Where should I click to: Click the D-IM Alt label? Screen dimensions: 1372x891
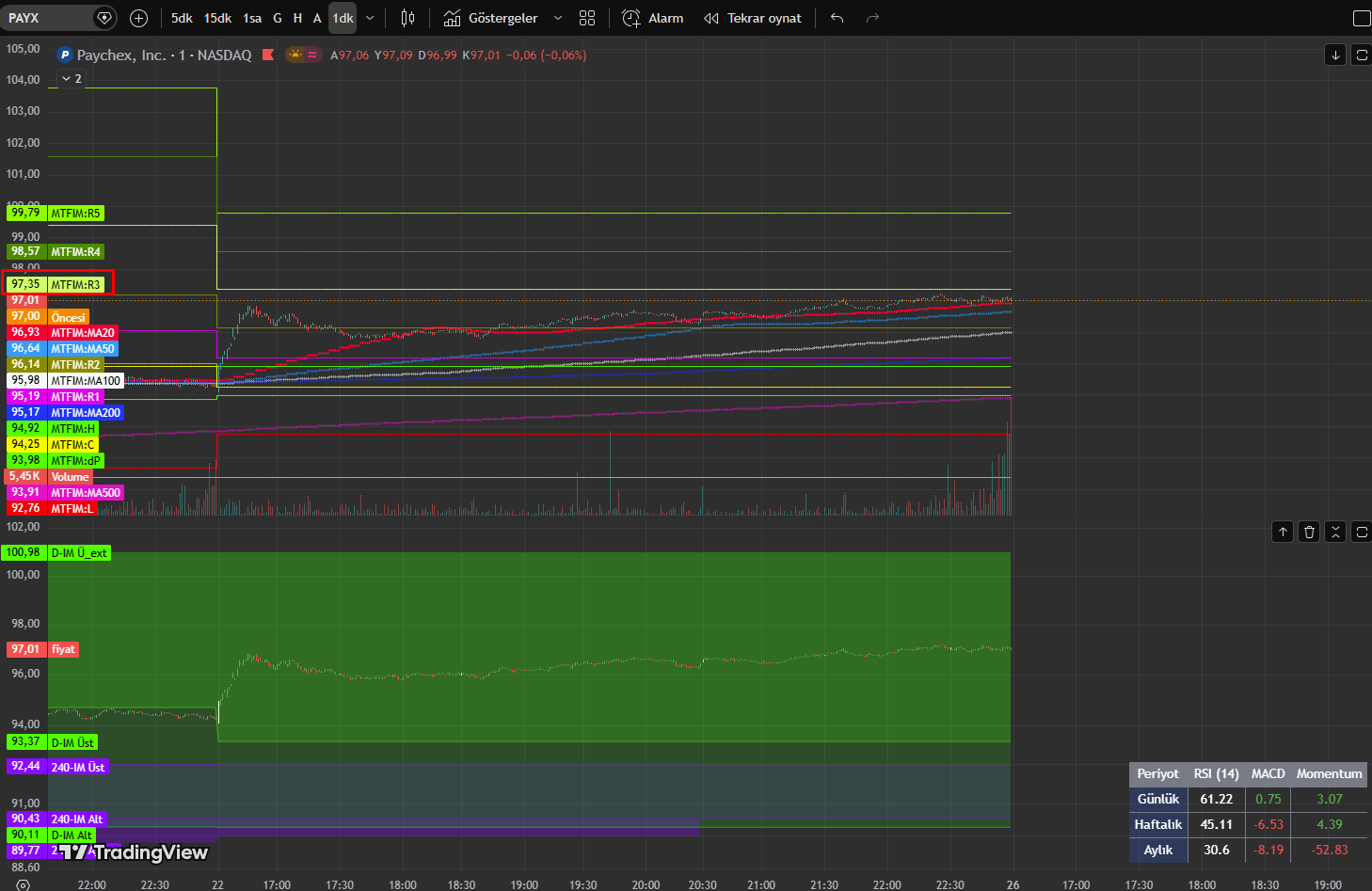72,835
